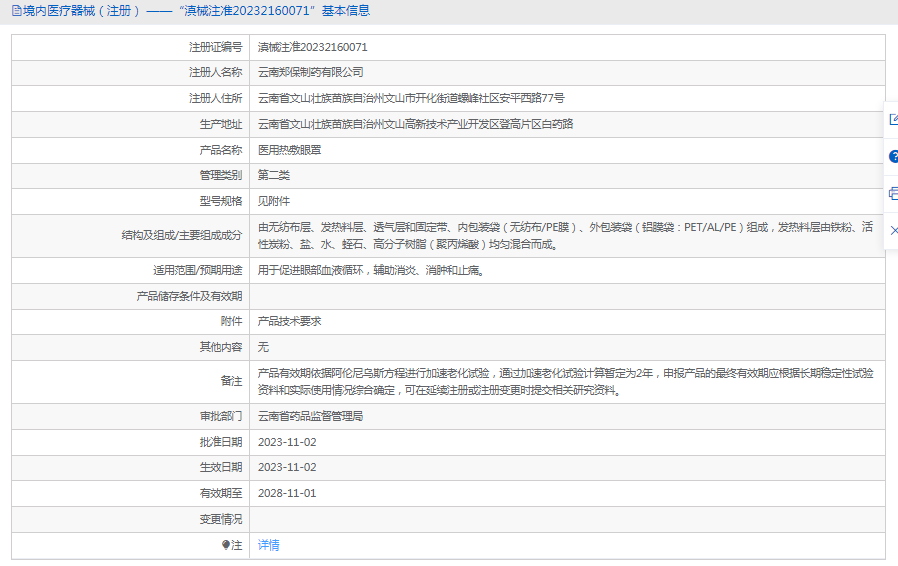Click the 型号规格 label
Screen dimensions: 898x566
coord(220,201)
